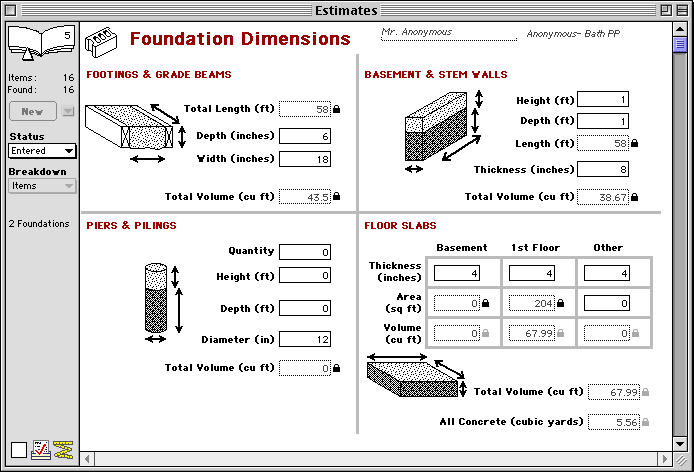Click the footings Depth (inches) field
This screenshot has width=694, height=472.
coord(305,136)
